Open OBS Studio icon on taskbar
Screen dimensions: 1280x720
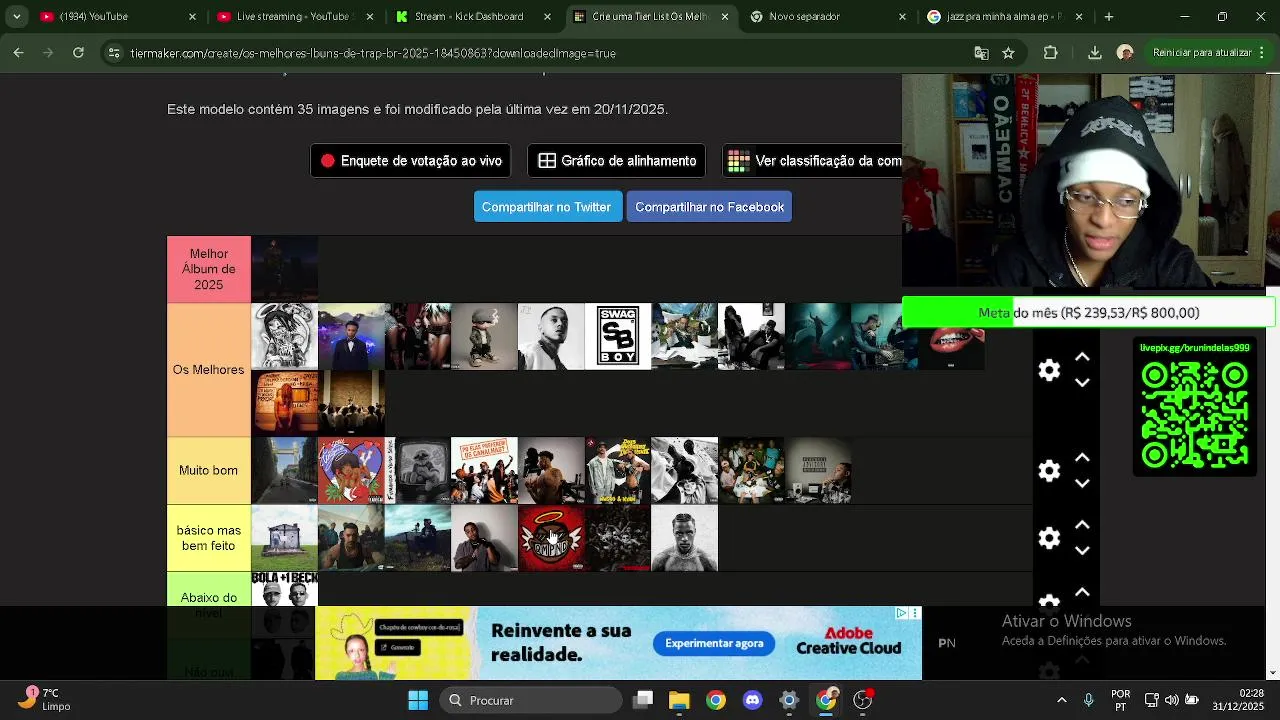pos(863,700)
